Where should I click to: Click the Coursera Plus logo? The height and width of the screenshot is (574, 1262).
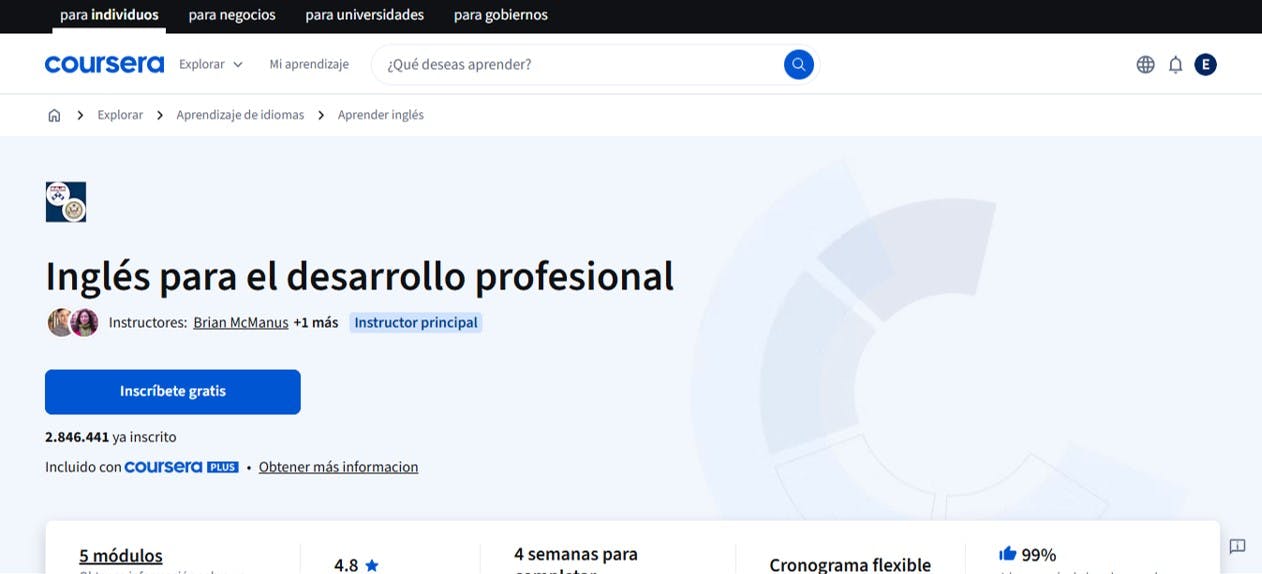181,467
